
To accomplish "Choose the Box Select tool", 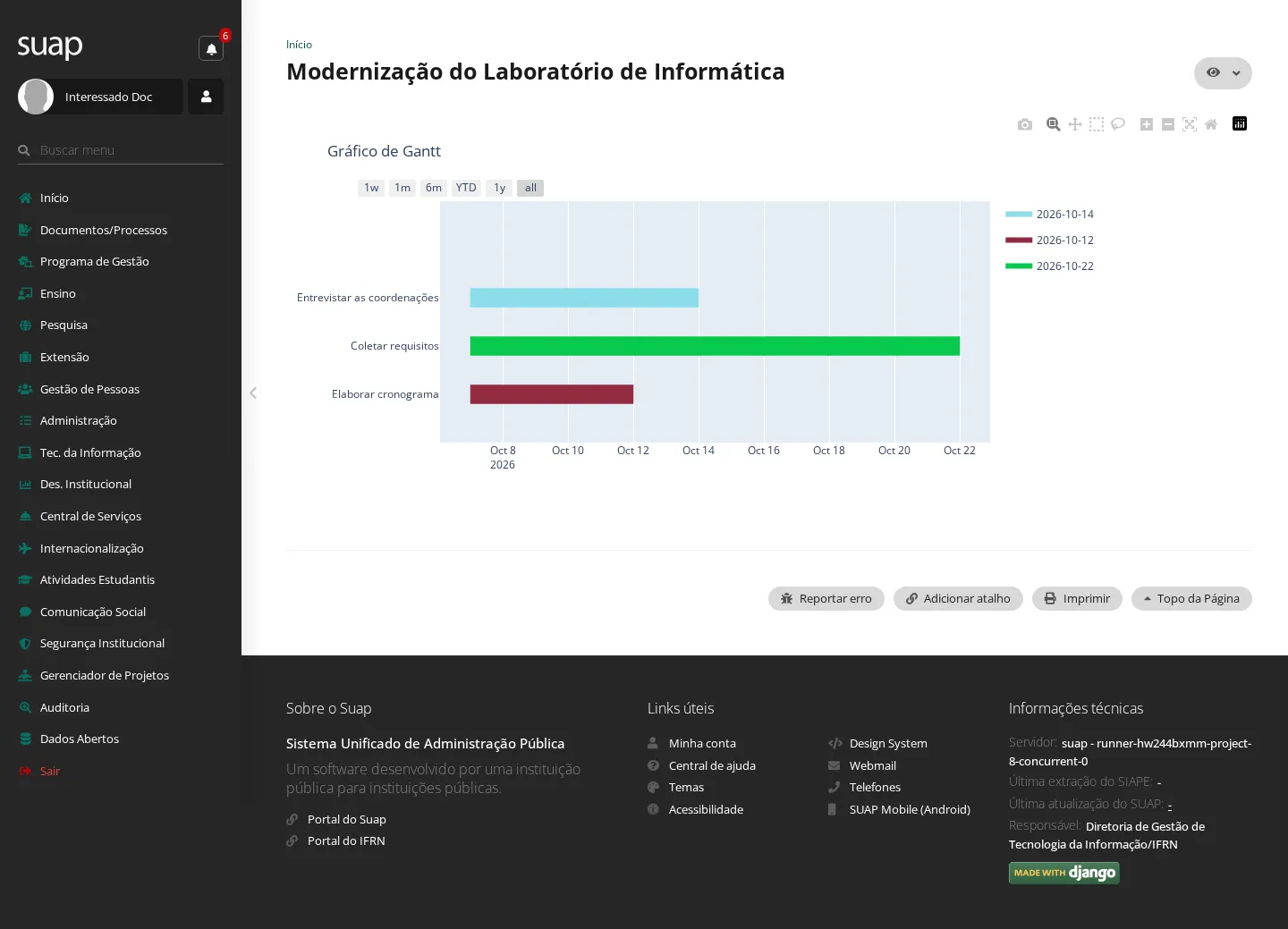I will (1097, 124).
